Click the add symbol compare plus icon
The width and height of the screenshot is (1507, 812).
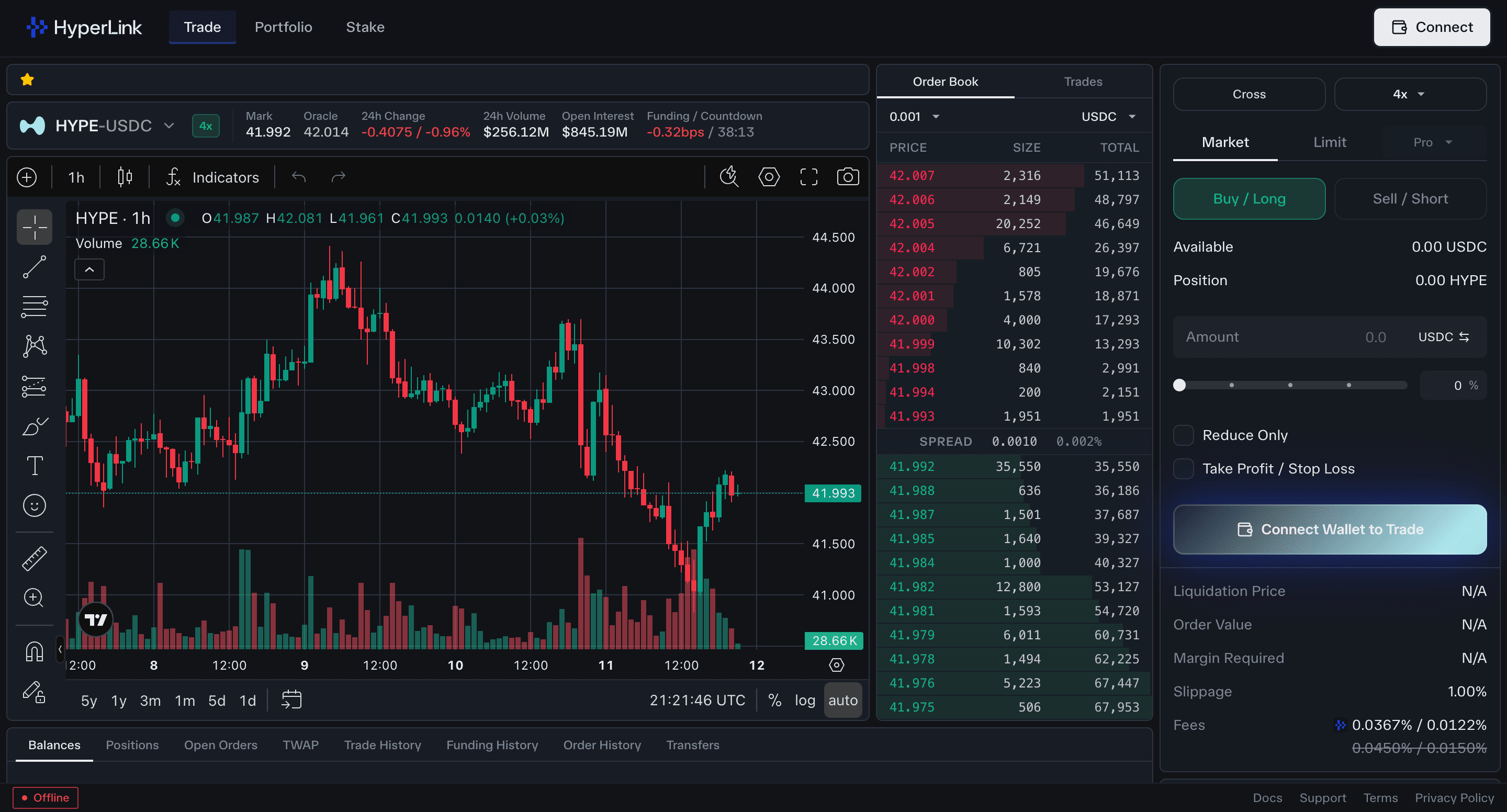coord(27,177)
